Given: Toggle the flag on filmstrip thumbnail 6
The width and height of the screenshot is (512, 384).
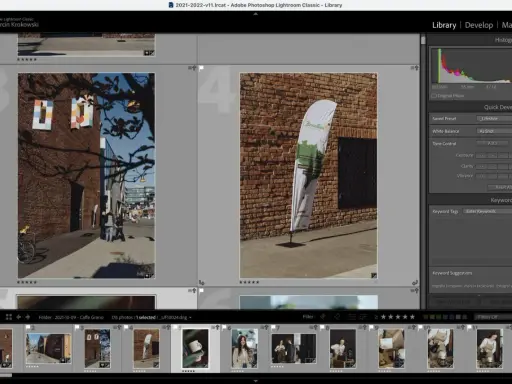Looking at the screenshot, I should point(224,327).
